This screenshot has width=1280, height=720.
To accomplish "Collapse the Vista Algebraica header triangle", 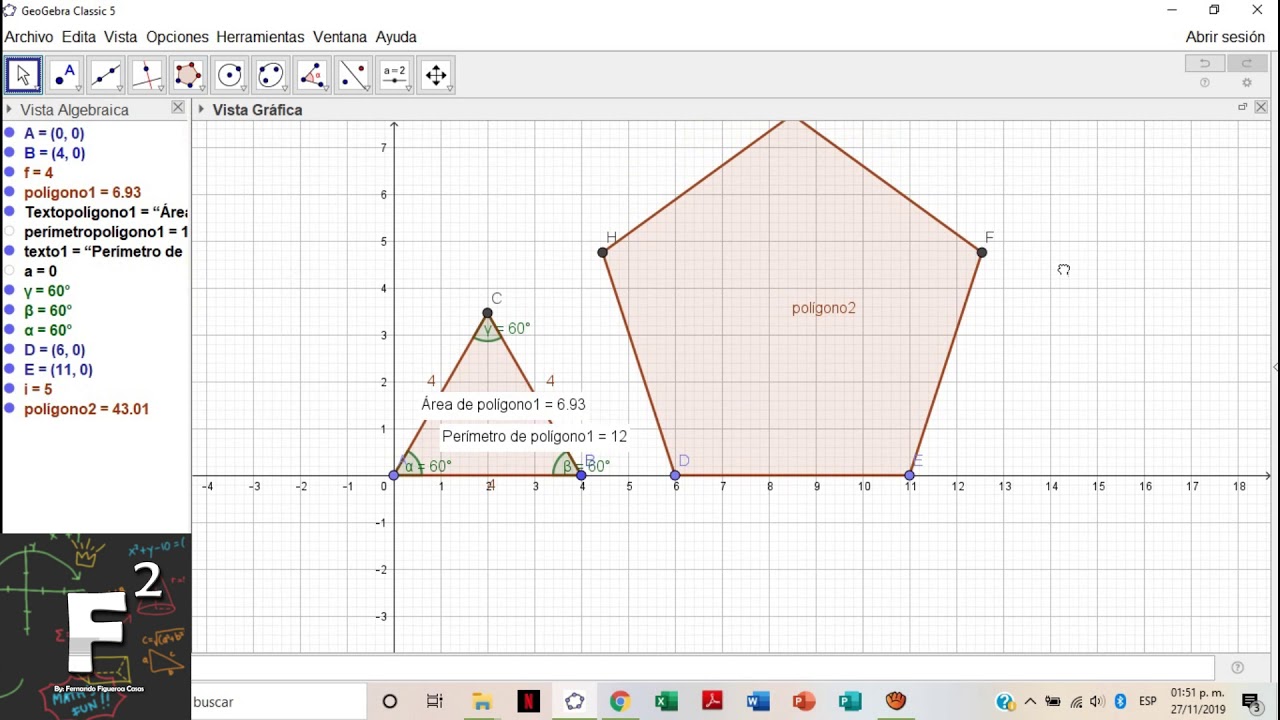I will (x=9, y=110).
